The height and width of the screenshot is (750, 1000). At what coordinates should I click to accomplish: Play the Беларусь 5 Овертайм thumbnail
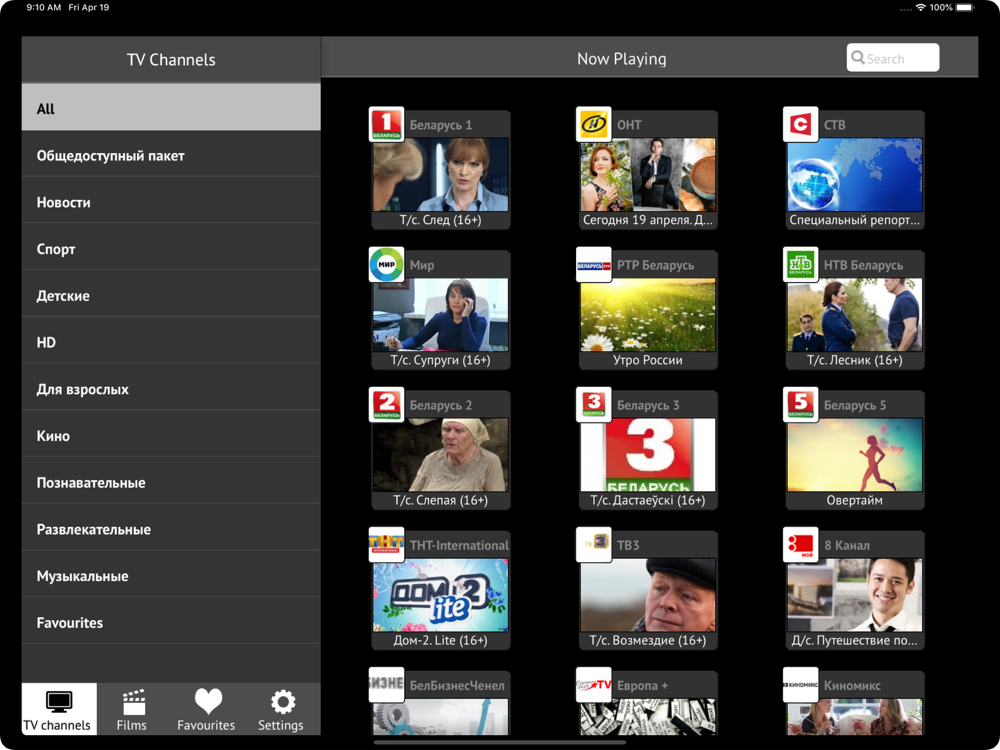coord(855,455)
